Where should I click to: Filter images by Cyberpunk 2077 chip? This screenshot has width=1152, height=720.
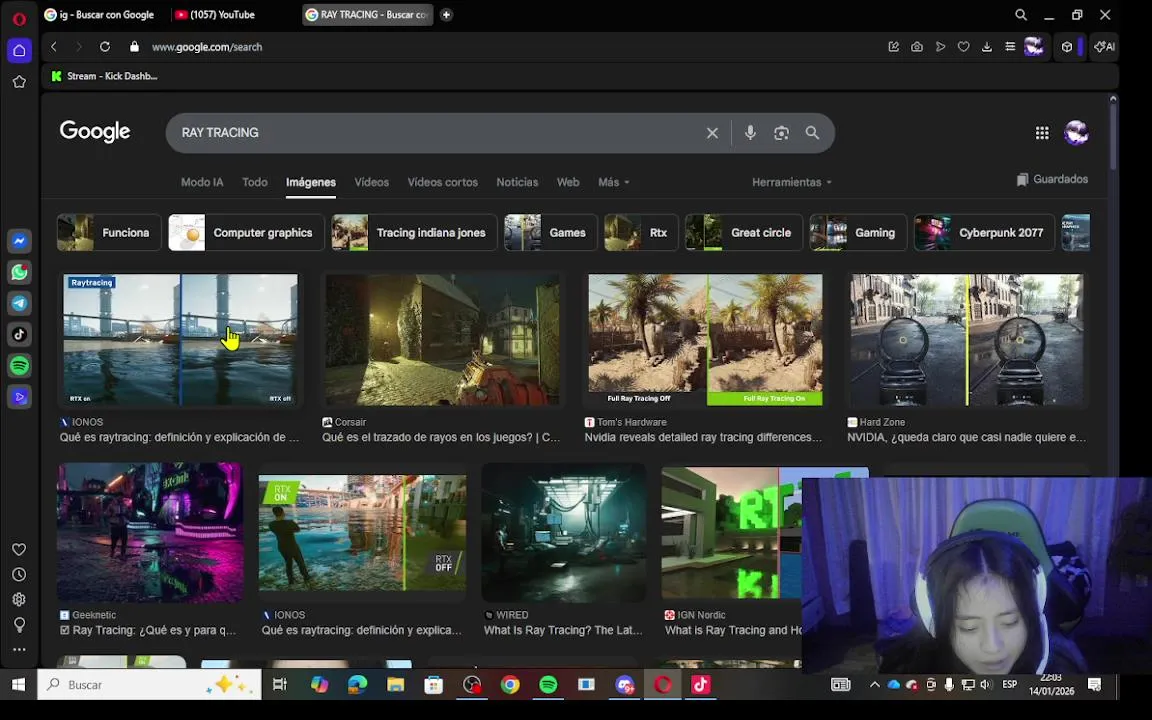click(x=984, y=232)
